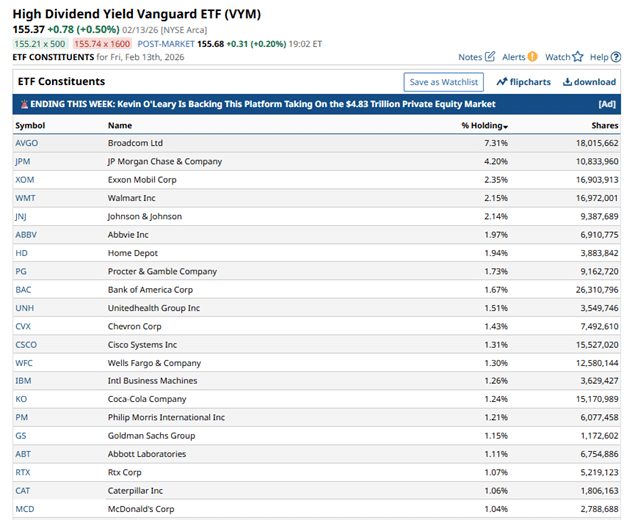Click the Save as Watchlist button
This screenshot has height=520, width=624.
click(443, 82)
